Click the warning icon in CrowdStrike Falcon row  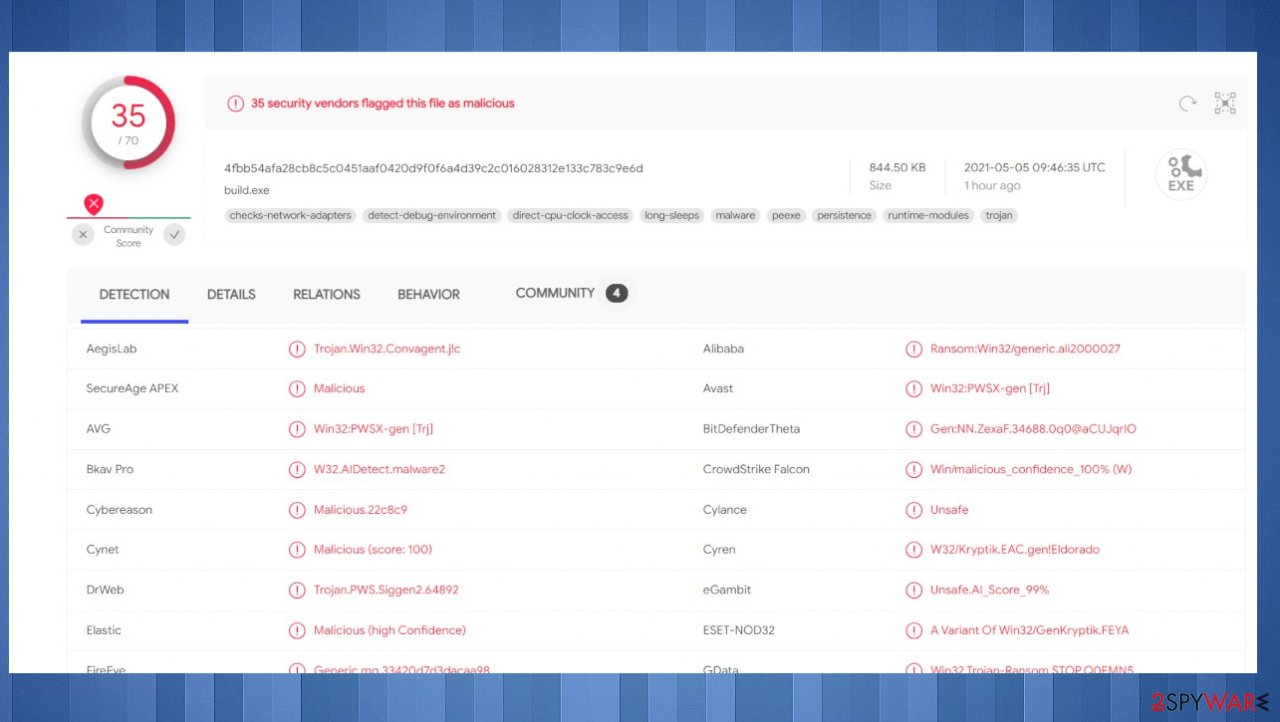[x=914, y=469]
